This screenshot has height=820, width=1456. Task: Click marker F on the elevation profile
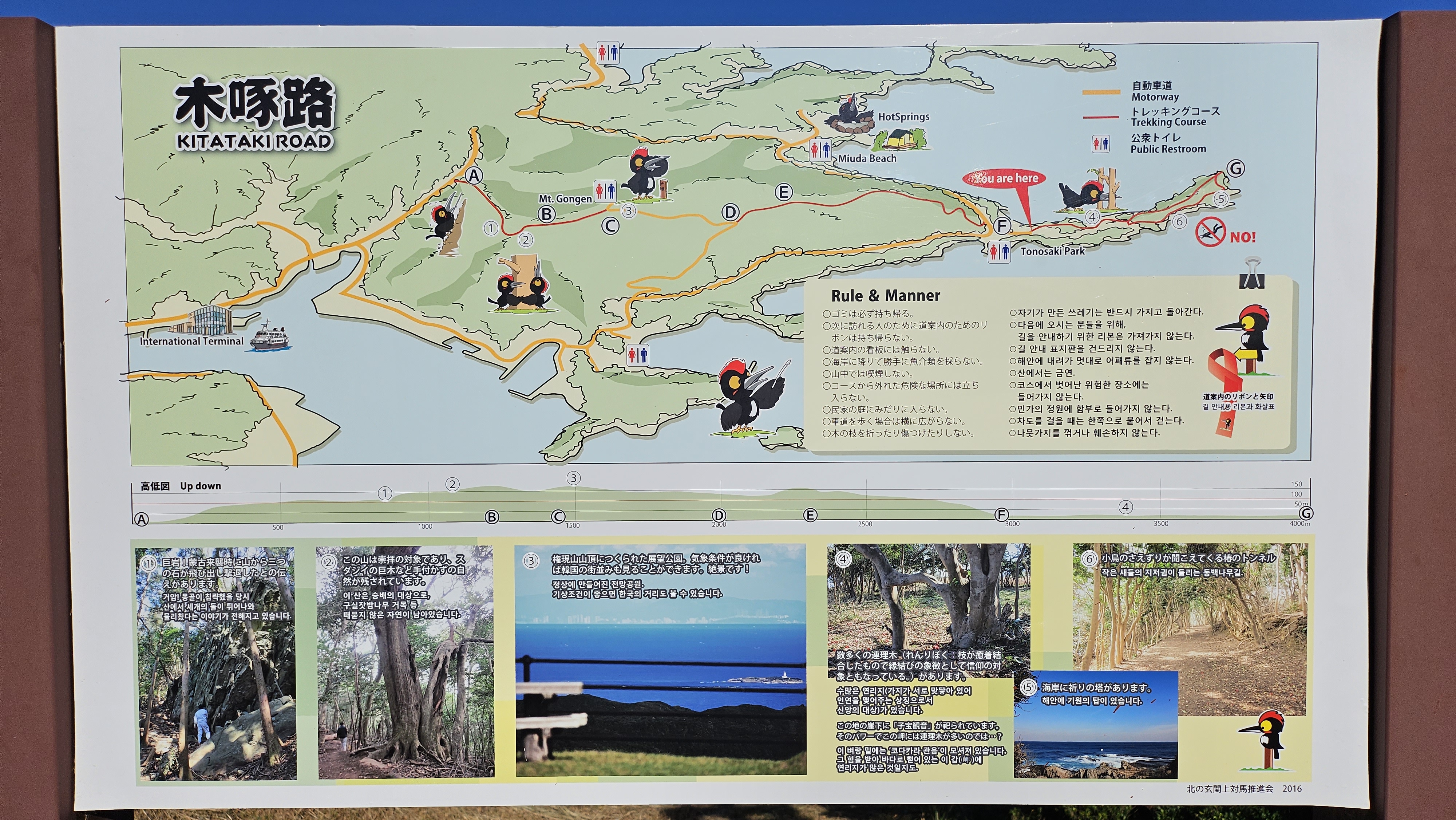[x=1002, y=515]
